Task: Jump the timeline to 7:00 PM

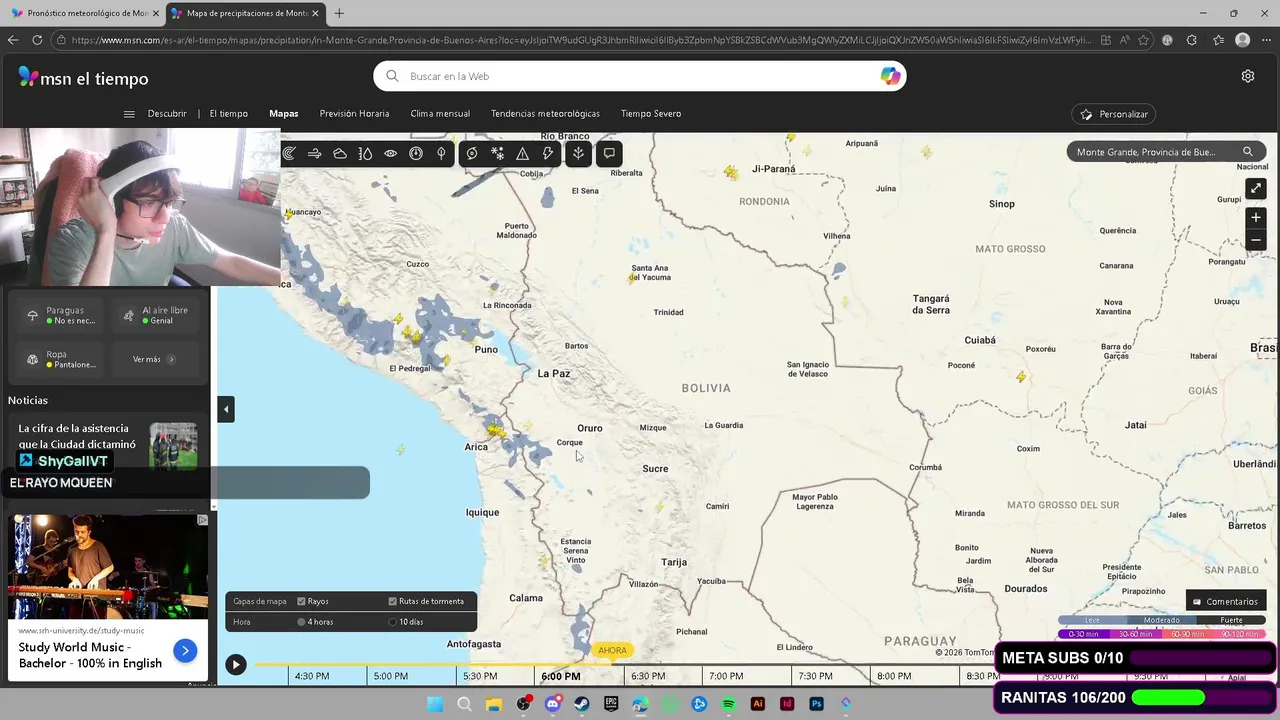Action: click(x=726, y=676)
